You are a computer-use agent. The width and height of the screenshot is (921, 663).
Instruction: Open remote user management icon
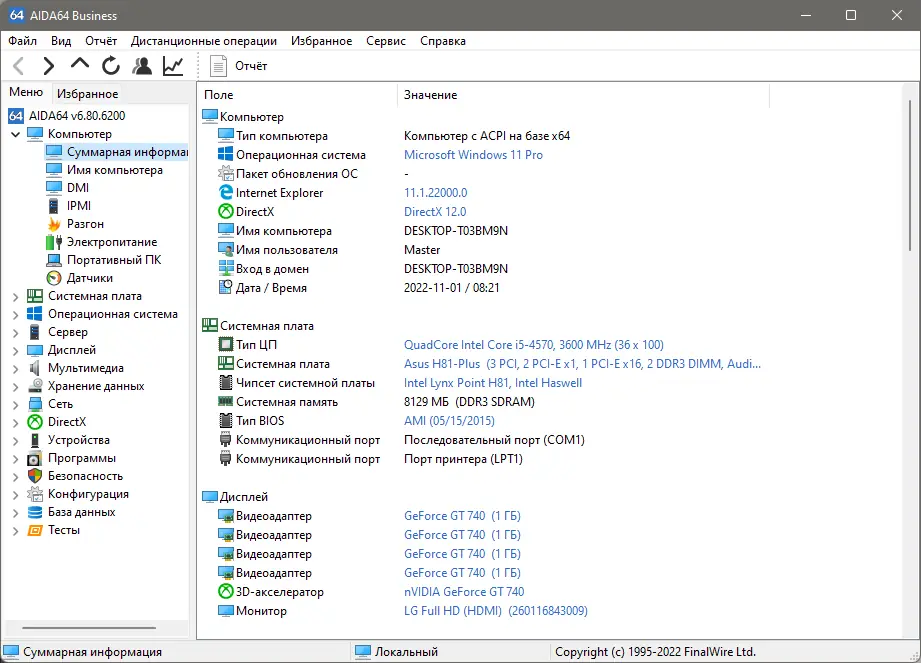pos(142,66)
